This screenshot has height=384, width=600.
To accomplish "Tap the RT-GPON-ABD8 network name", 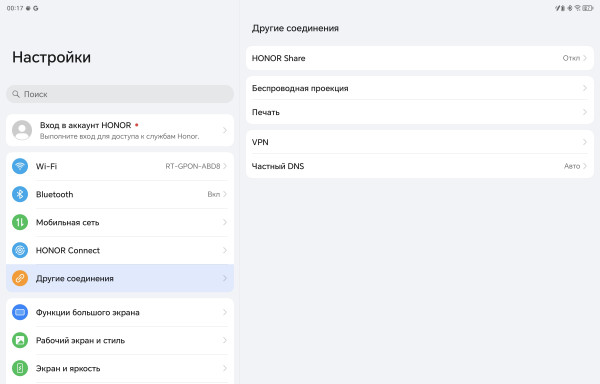I will (x=193, y=166).
